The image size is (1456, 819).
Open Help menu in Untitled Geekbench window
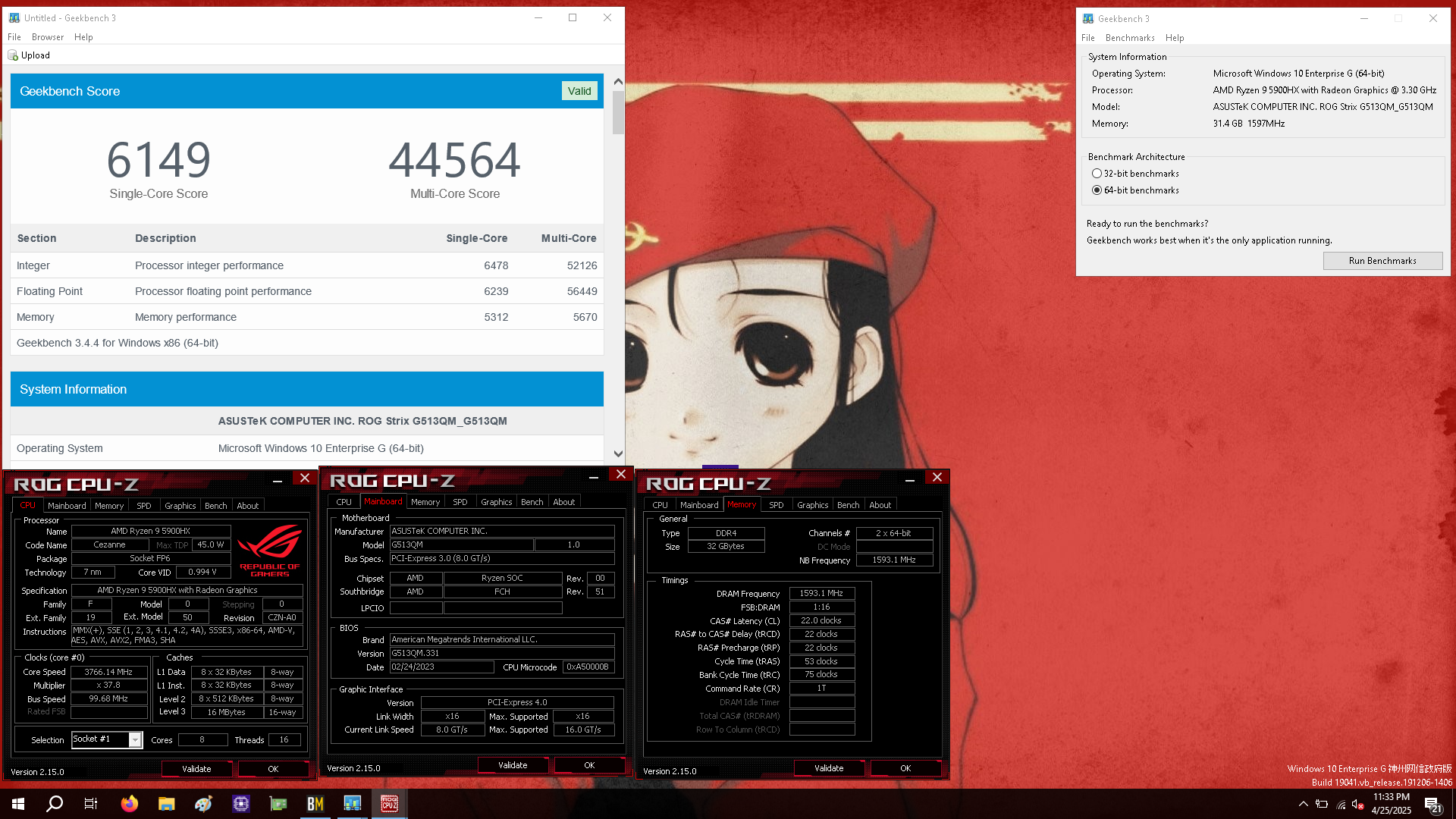83,37
